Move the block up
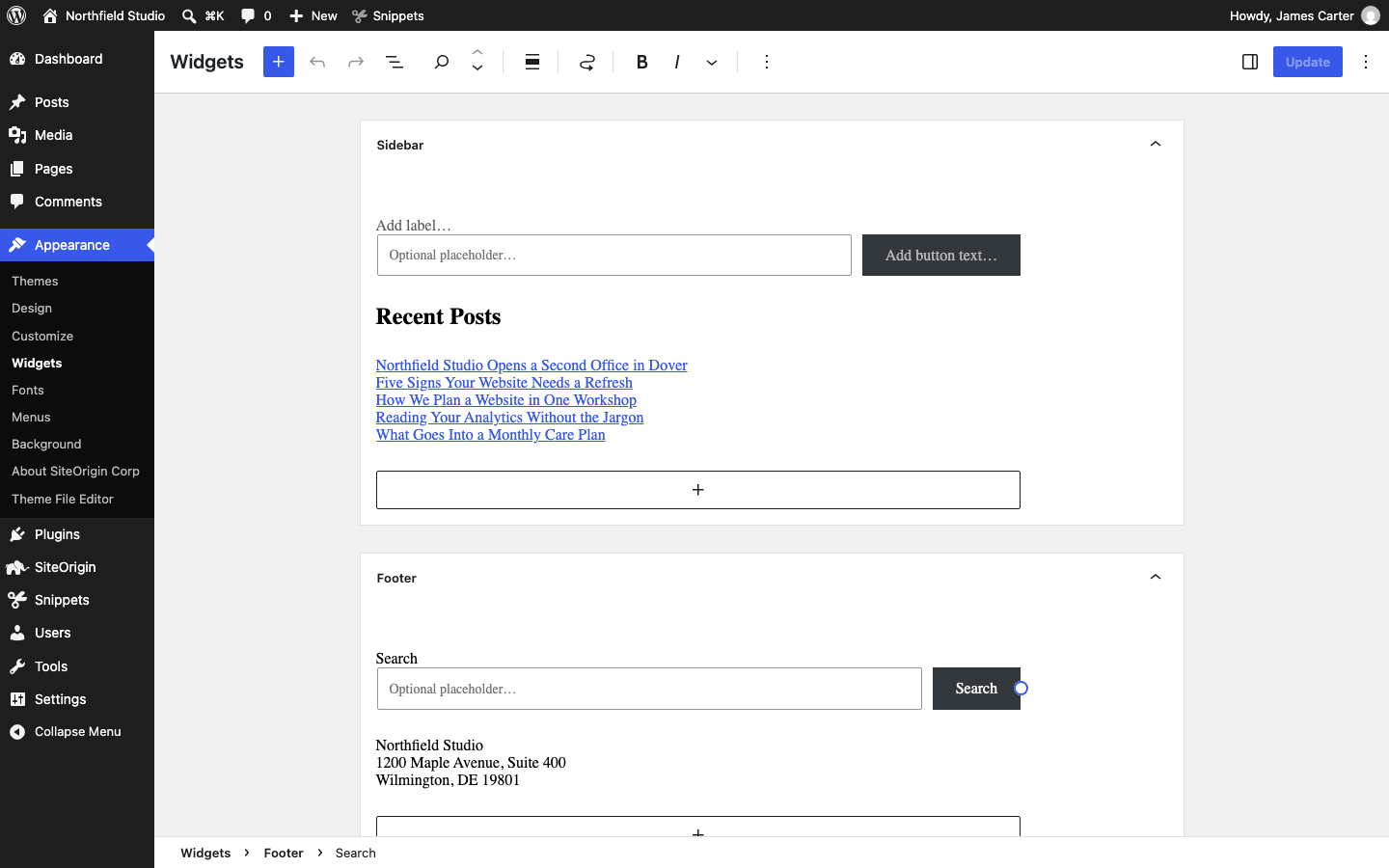1389x868 pixels. pyautogui.click(x=478, y=53)
